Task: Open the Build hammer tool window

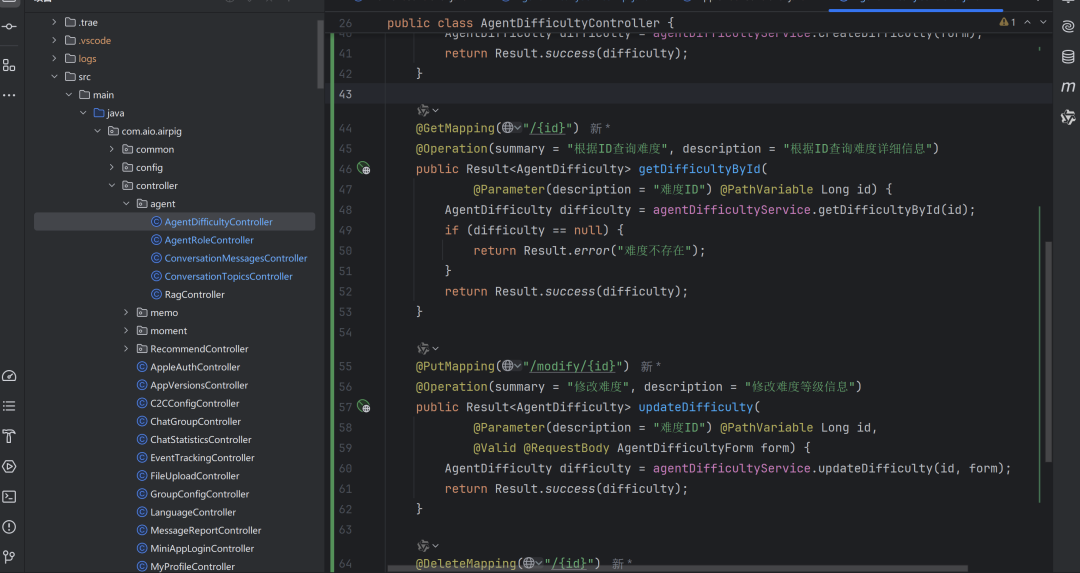Action: (x=9, y=436)
